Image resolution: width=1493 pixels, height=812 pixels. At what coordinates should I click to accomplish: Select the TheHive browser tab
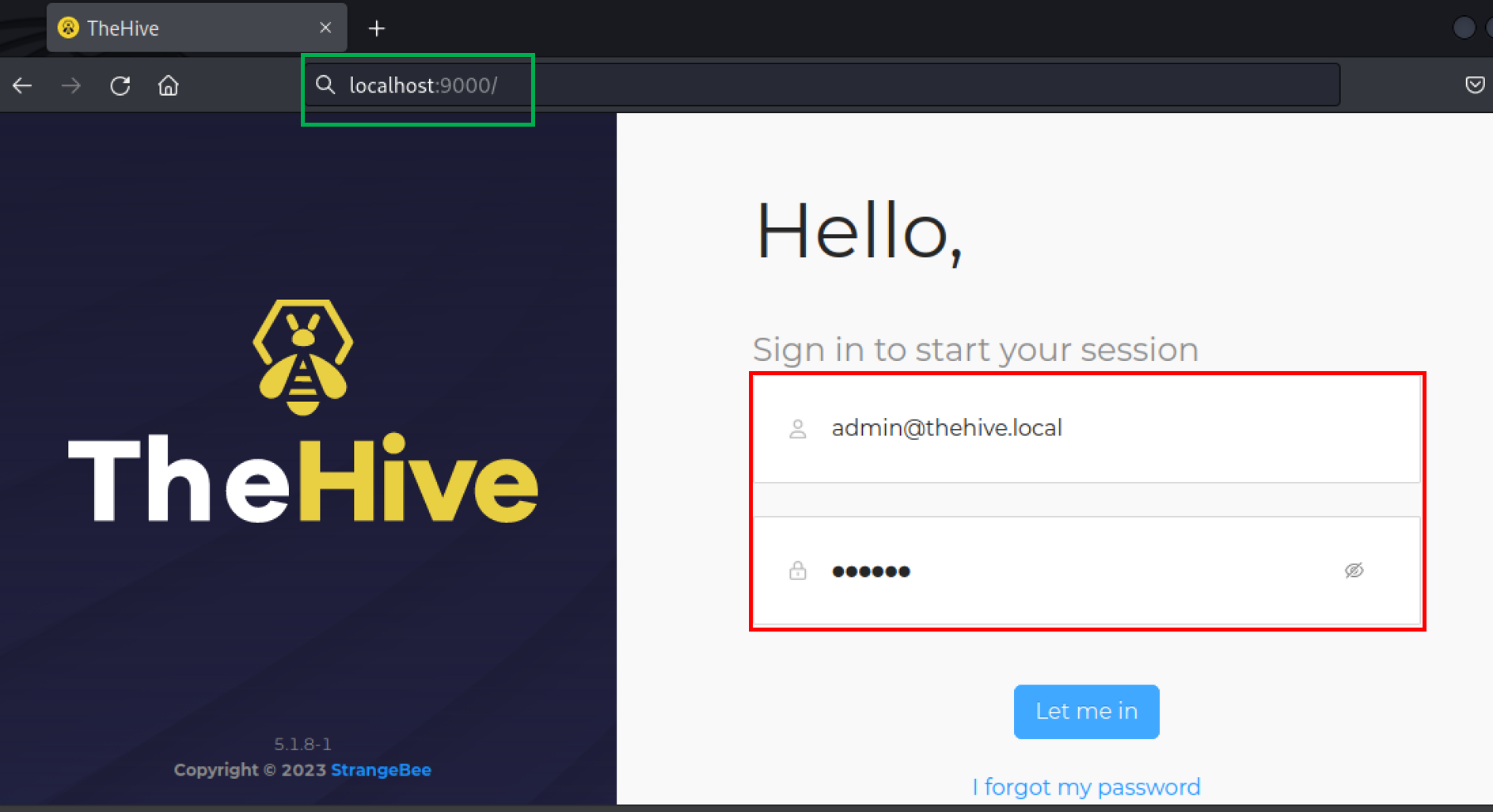pyautogui.click(x=196, y=28)
